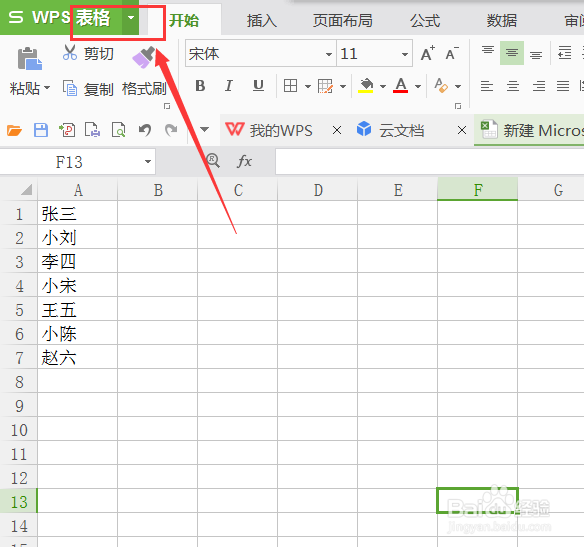The width and height of the screenshot is (584, 547).
Task: Apply red font color
Action: [x=401, y=86]
